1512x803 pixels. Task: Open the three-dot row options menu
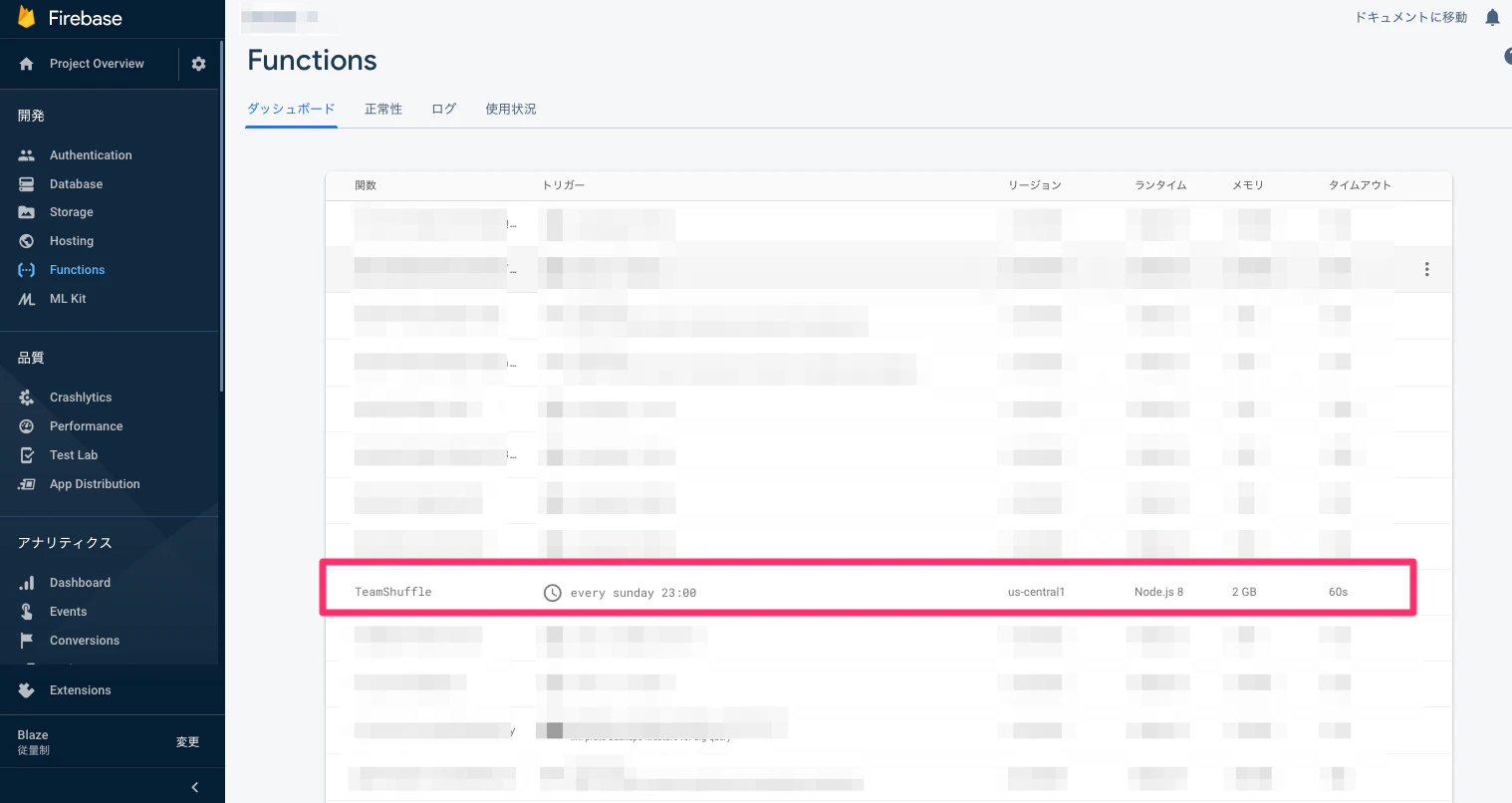coord(1427,269)
